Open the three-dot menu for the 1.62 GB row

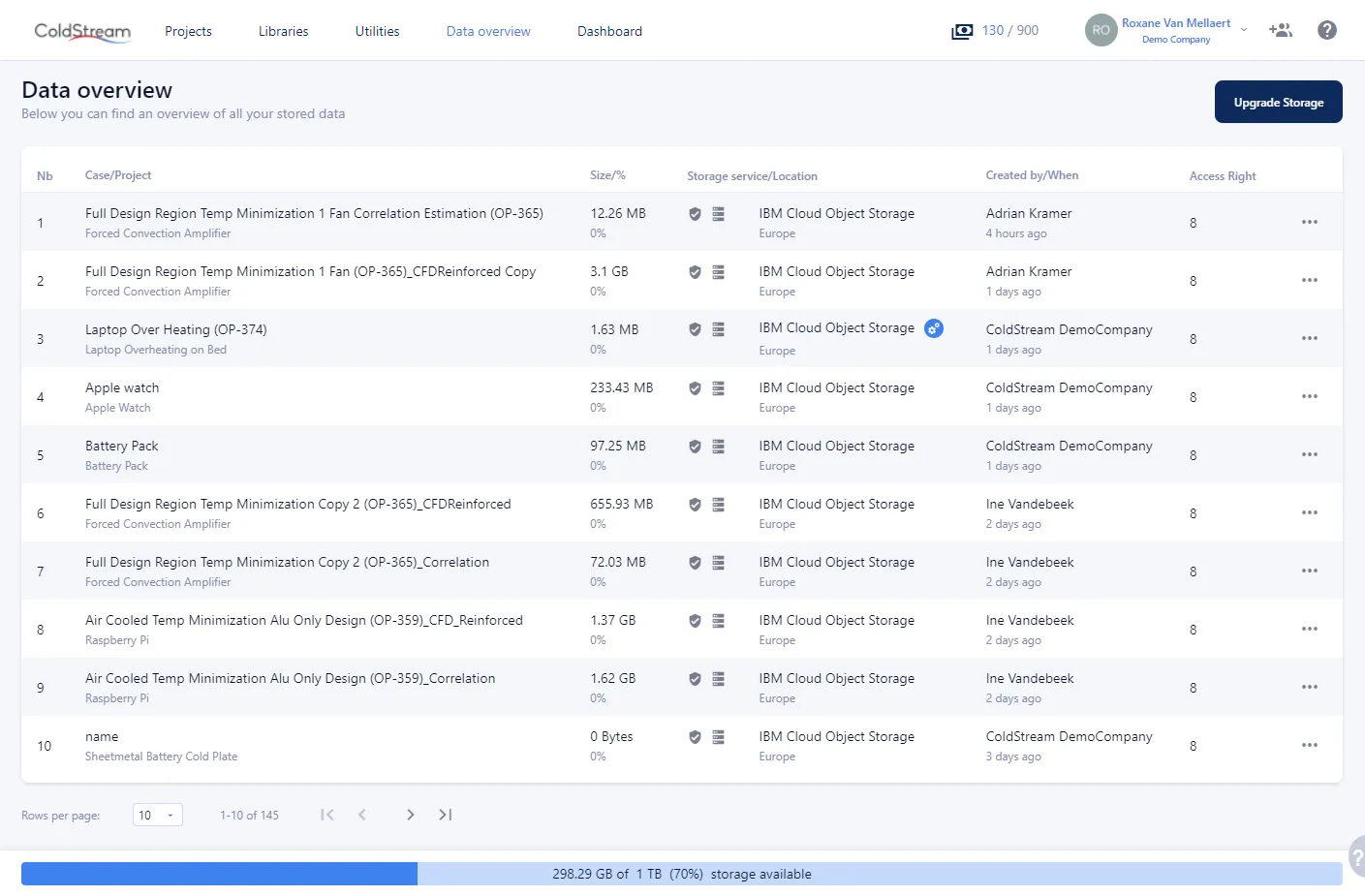coord(1310,687)
